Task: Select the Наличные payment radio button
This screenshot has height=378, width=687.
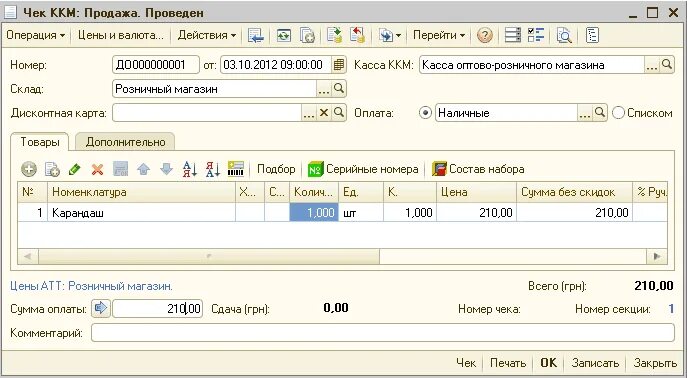Action: pos(425,113)
